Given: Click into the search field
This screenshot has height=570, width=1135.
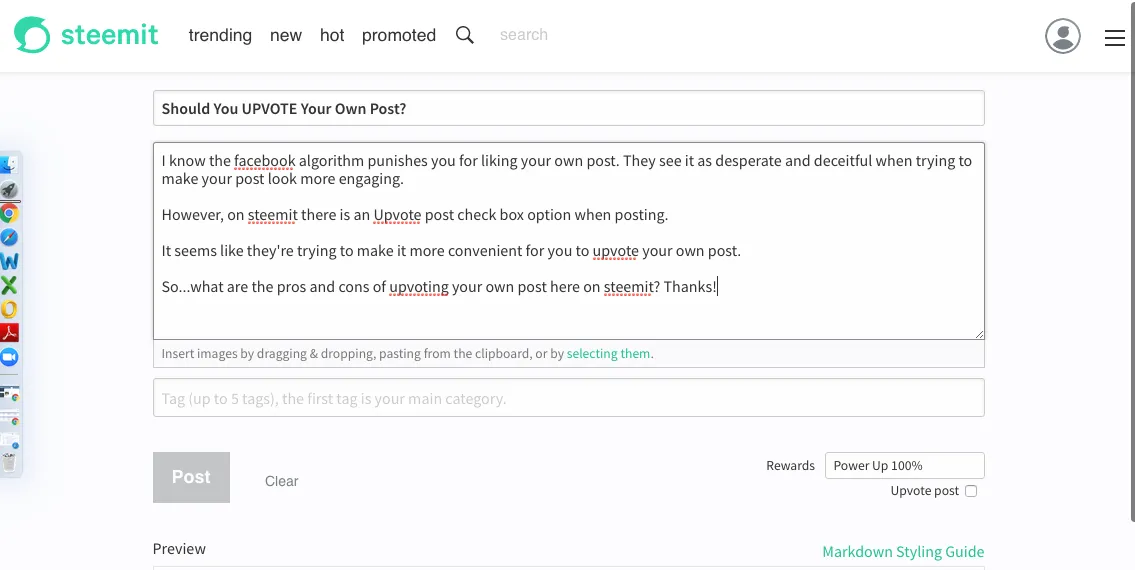Looking at the screenshot, I should [x=524, y=35].
